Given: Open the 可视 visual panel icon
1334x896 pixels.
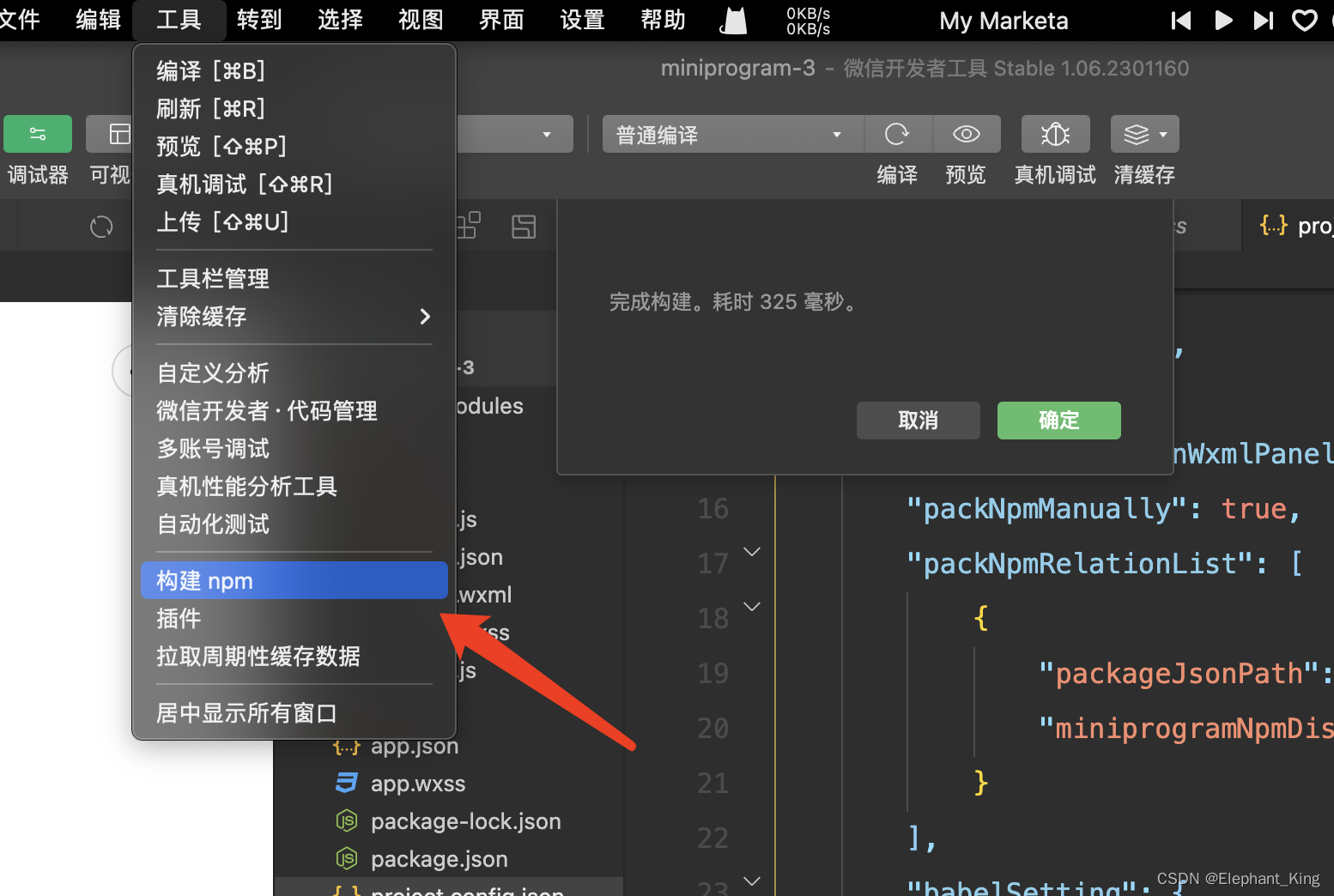Looking at the screenshot, I should pos(118,134).
